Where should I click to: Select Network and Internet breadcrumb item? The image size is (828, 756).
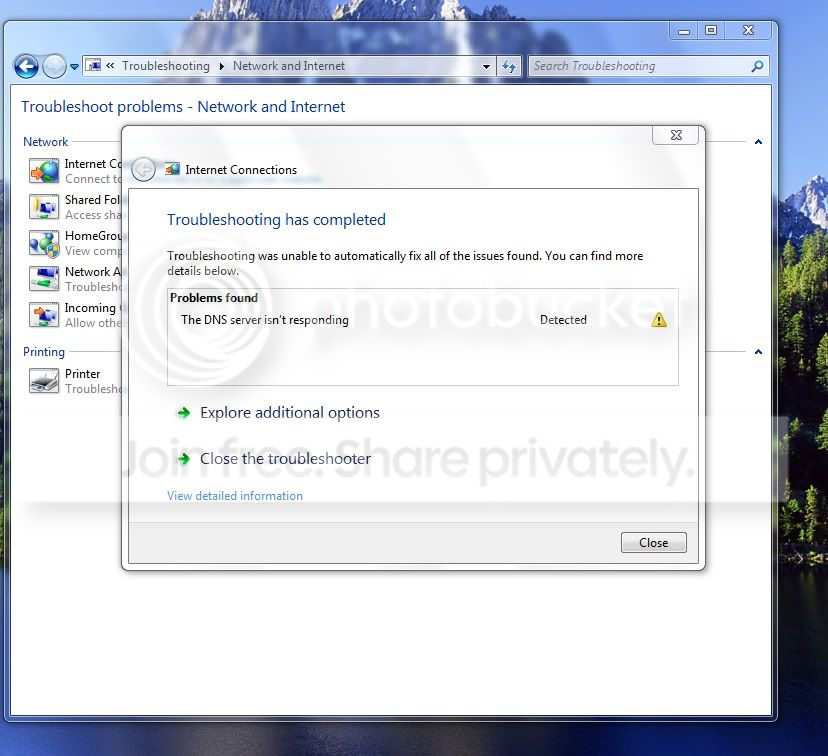289,66
